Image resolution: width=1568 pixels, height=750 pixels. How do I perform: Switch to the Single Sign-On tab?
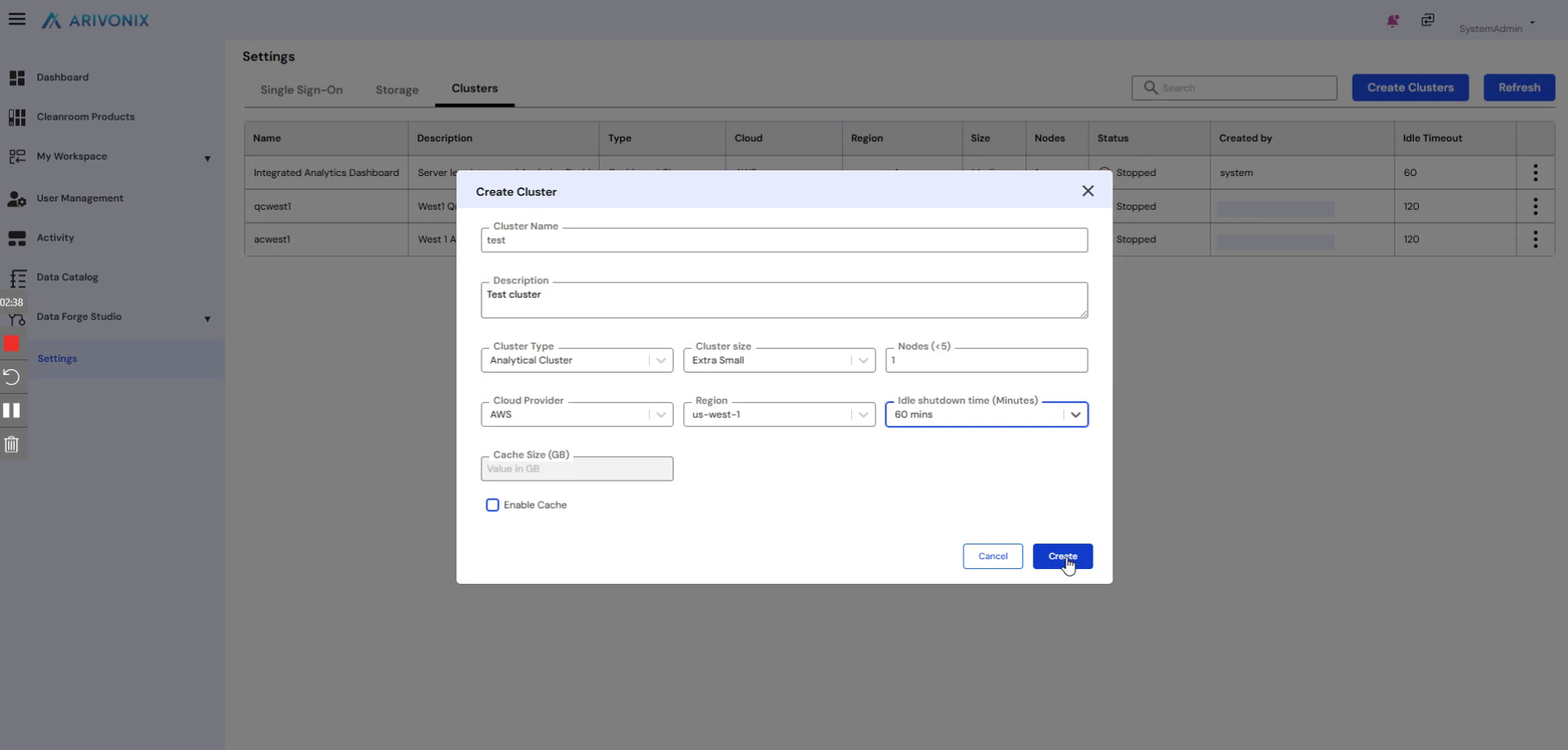click(301, 90)
